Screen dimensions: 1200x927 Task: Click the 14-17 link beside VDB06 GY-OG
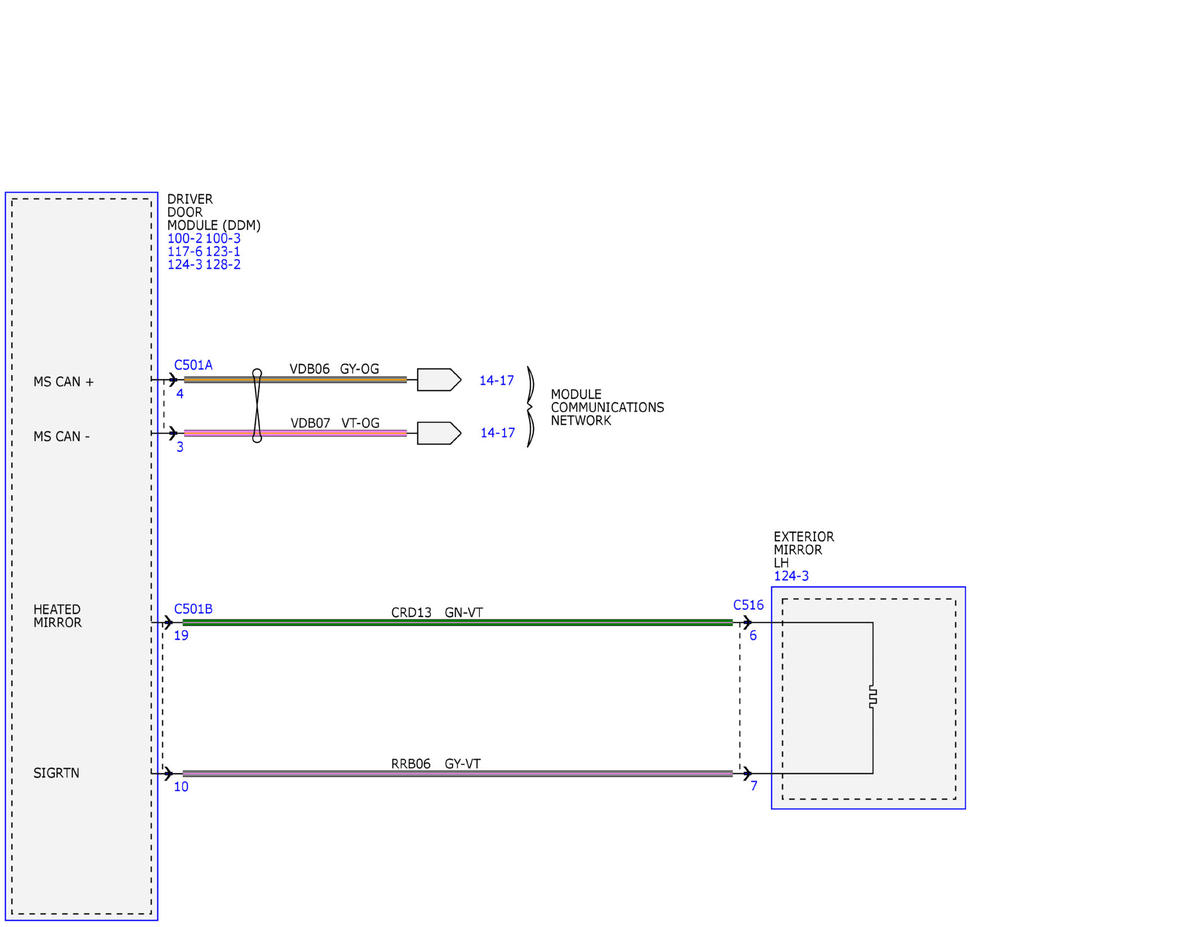(x=496, y=380)
